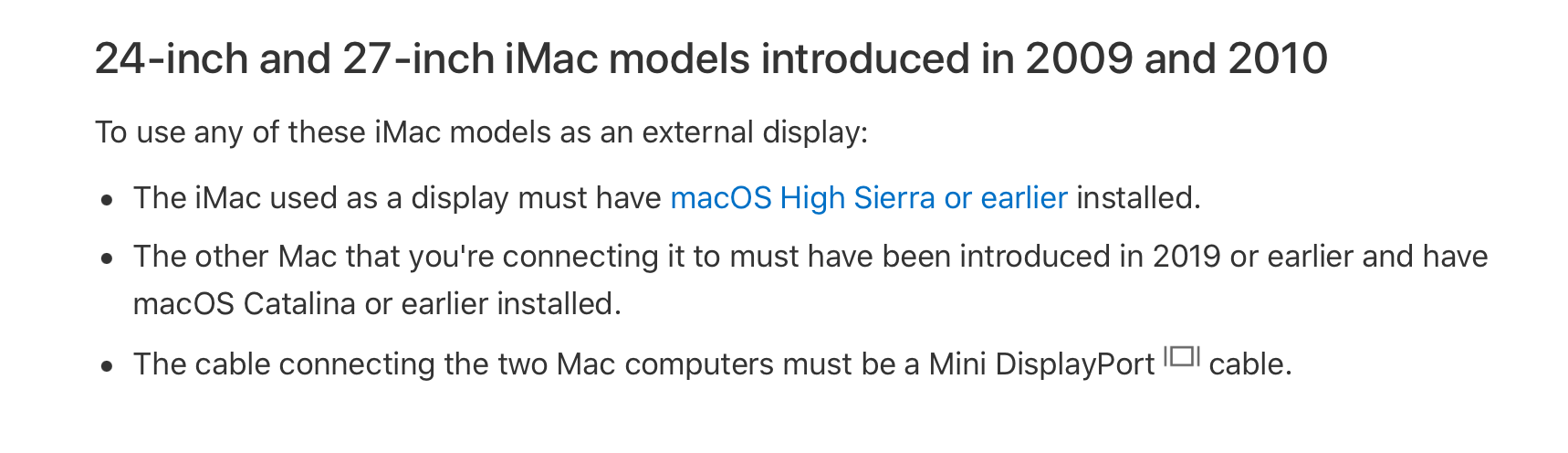Click the first bullet point marker
1568x453 pixels.
(108, 199)
